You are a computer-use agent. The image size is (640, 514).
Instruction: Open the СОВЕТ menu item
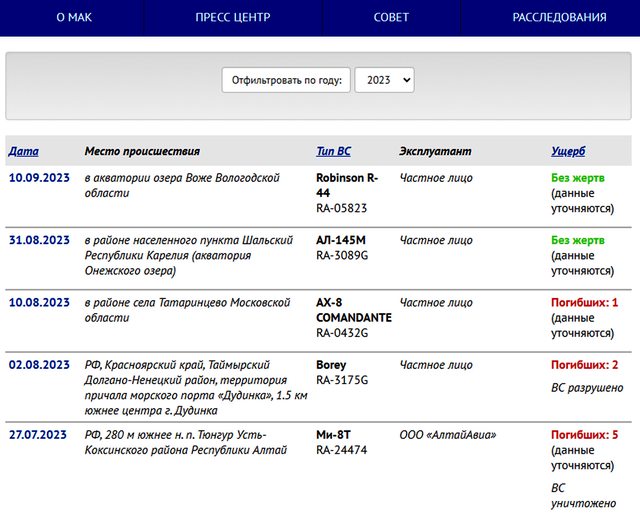(391, 17)
